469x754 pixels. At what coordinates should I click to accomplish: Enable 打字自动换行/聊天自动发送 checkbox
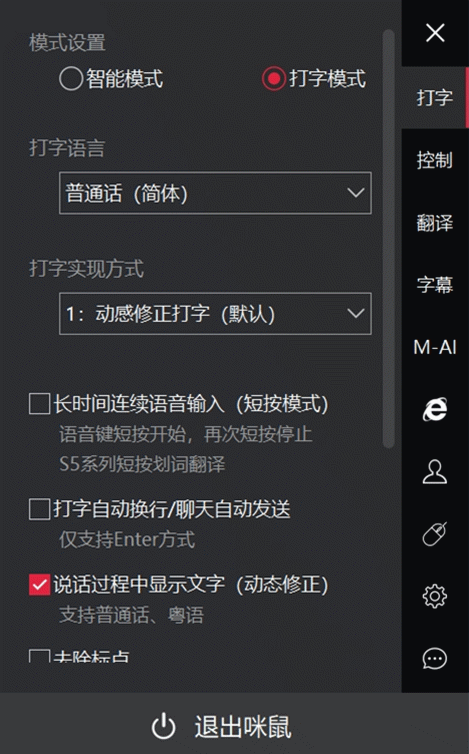(39, 509)
